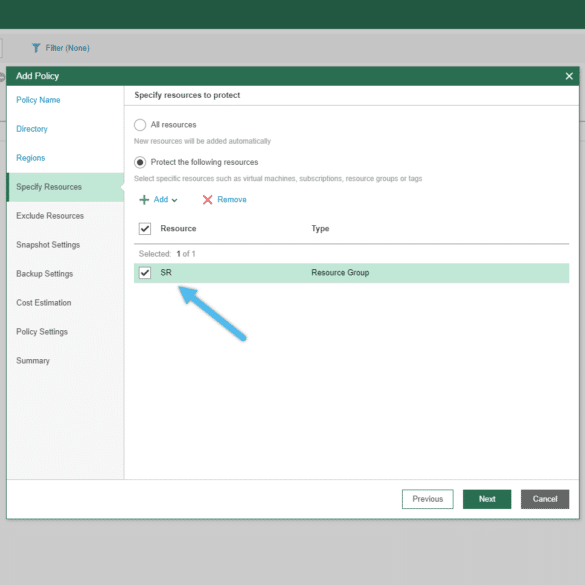Screen dimensions: 585x585
Task: Click the red X Remove icon
Action: click(207, 200)
